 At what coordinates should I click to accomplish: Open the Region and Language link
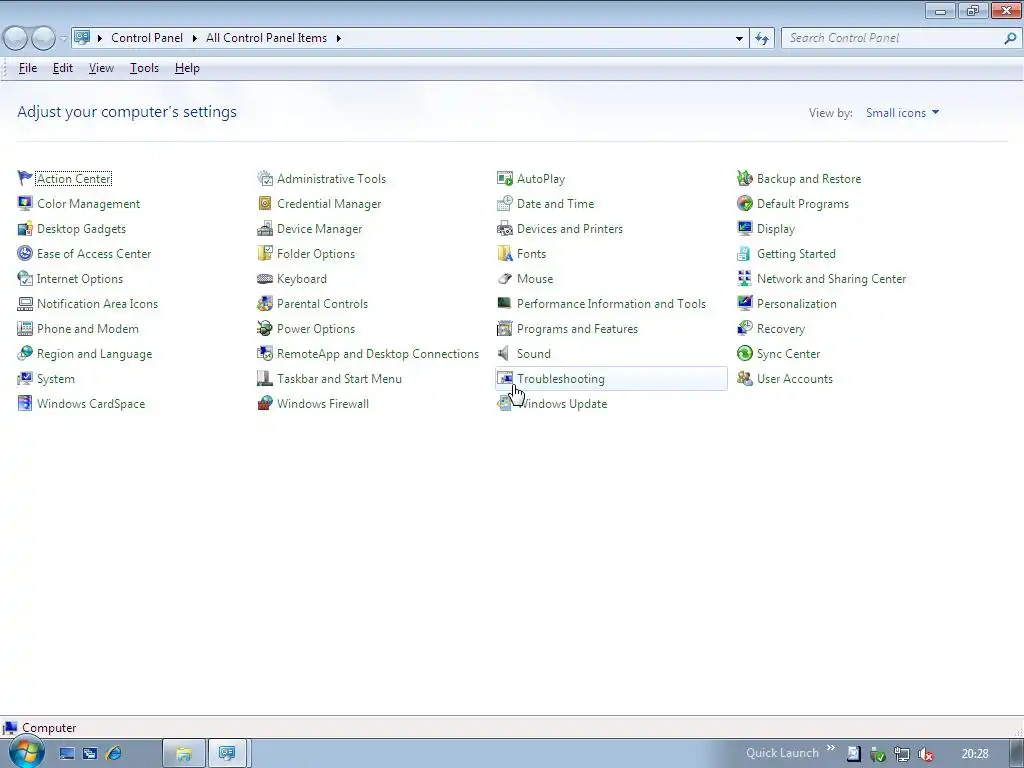coord(94,354)
